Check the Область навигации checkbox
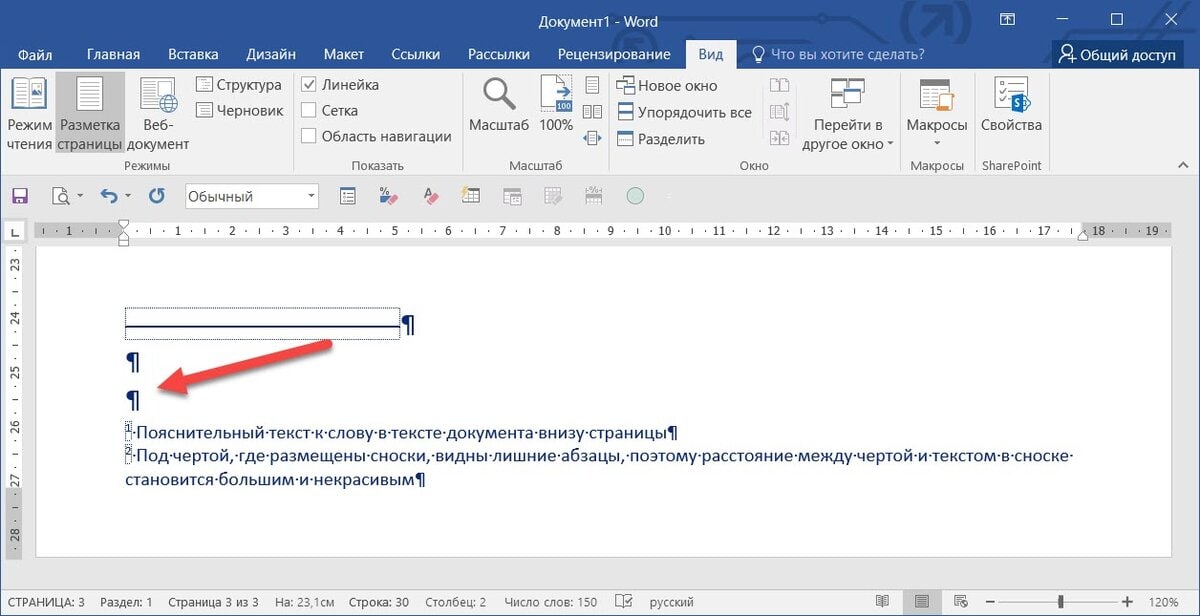This screenshot has width=1200, height=616. pos(309,136)
